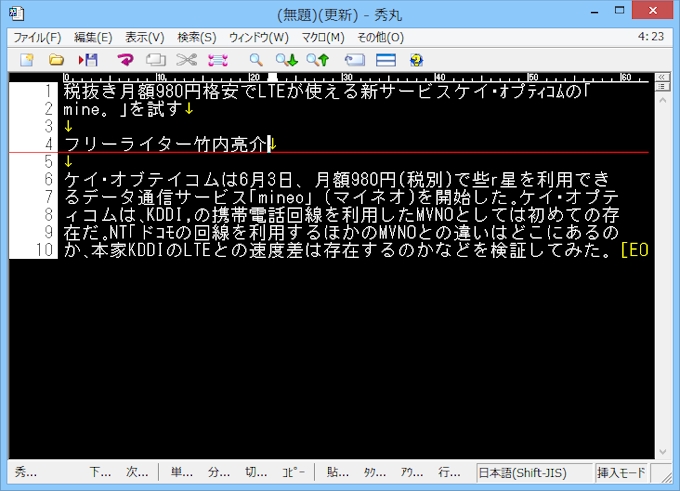
Task: Click the vertical scrollbar down arrow
Action: pos(661,449)
